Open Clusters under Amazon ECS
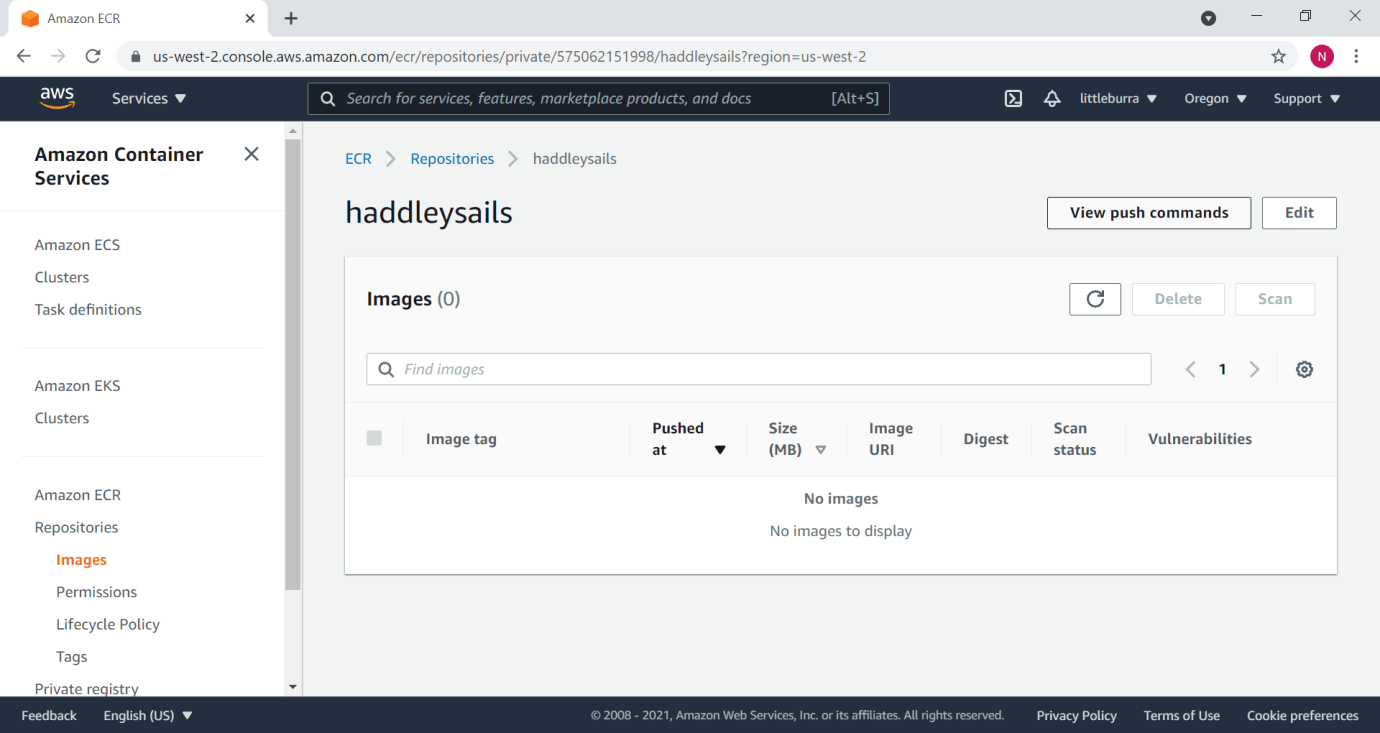The image size is (1380, 733). 62,277
